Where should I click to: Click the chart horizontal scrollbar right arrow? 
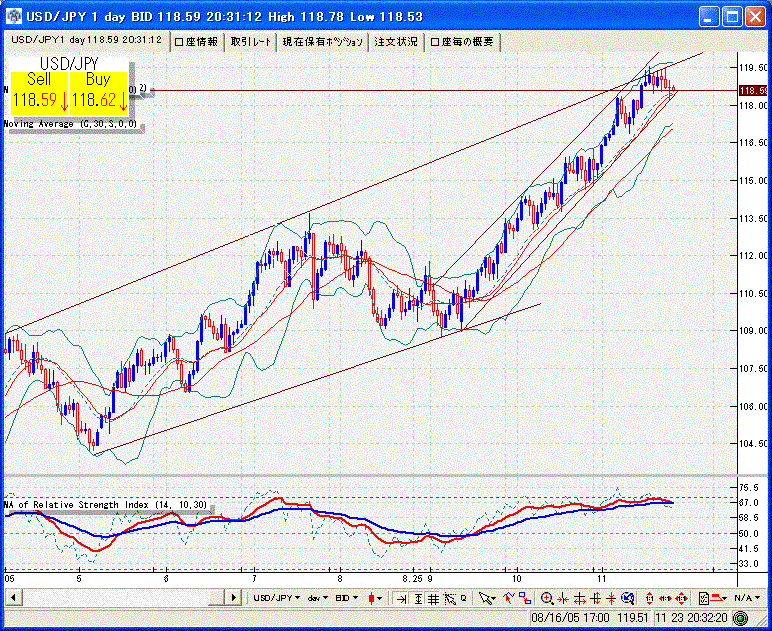(x=236, y=598)
